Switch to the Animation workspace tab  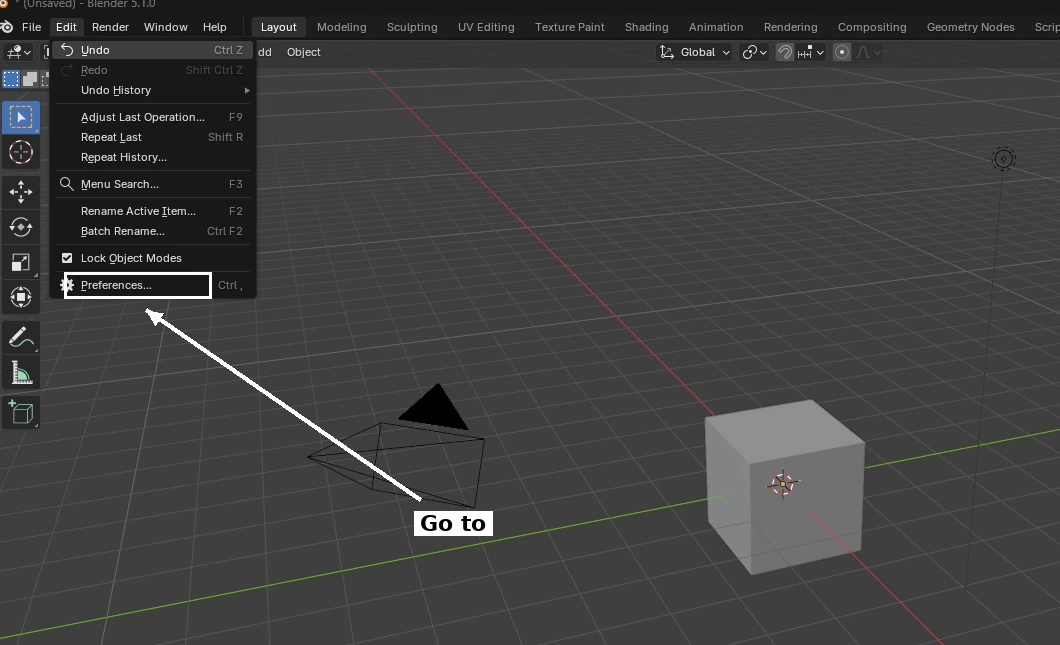[716, 27]
